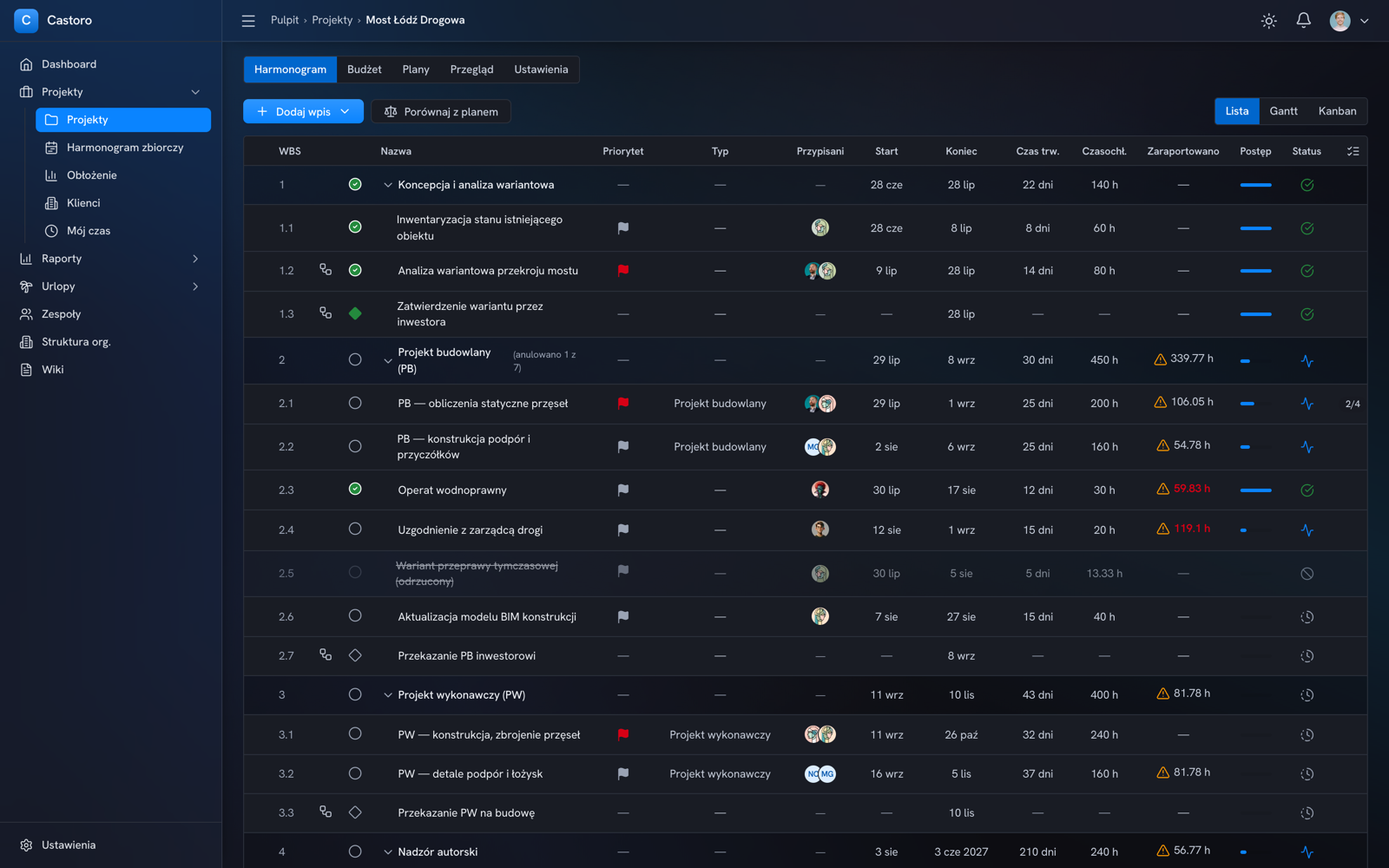Uncheck completed circle of Koncepcja i analiza

pos(355,184)
